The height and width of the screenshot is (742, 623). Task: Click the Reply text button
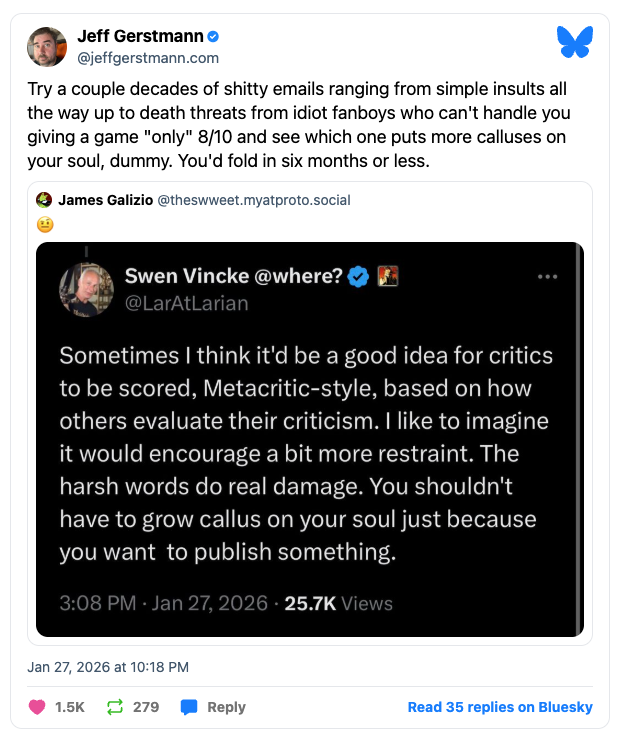(x=226, y=707)
